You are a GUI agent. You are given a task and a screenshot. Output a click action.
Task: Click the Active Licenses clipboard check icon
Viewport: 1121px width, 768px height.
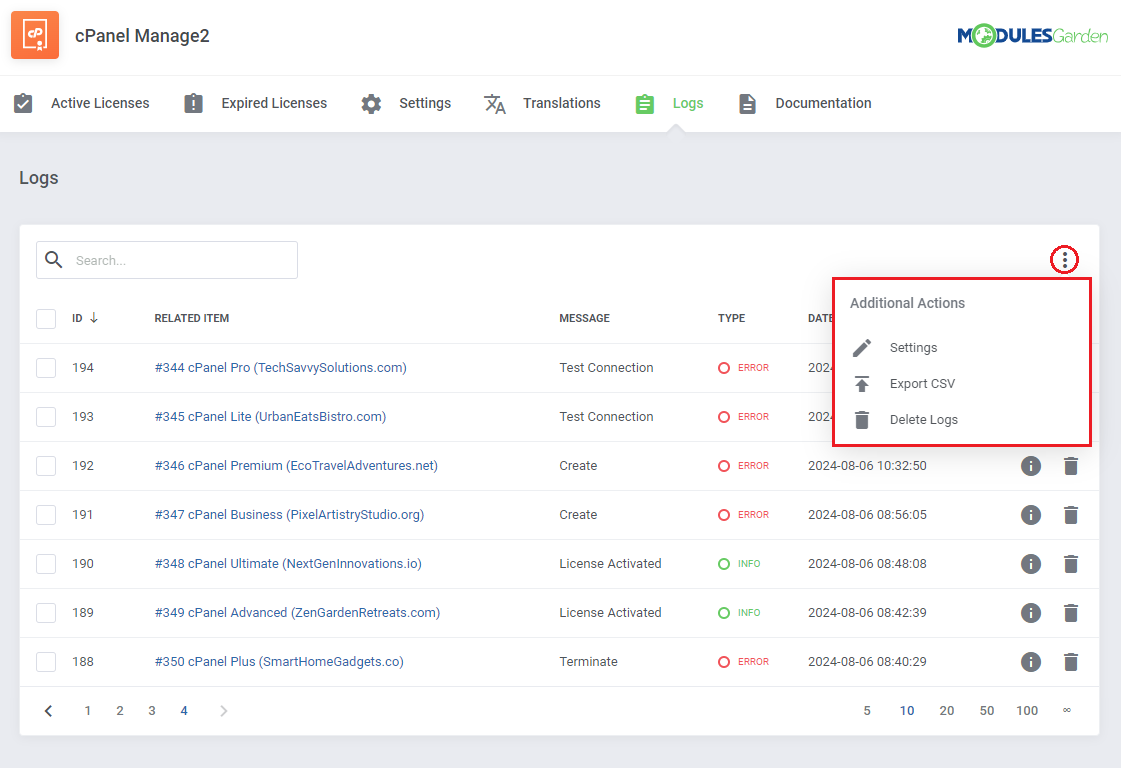click(23, 103)
